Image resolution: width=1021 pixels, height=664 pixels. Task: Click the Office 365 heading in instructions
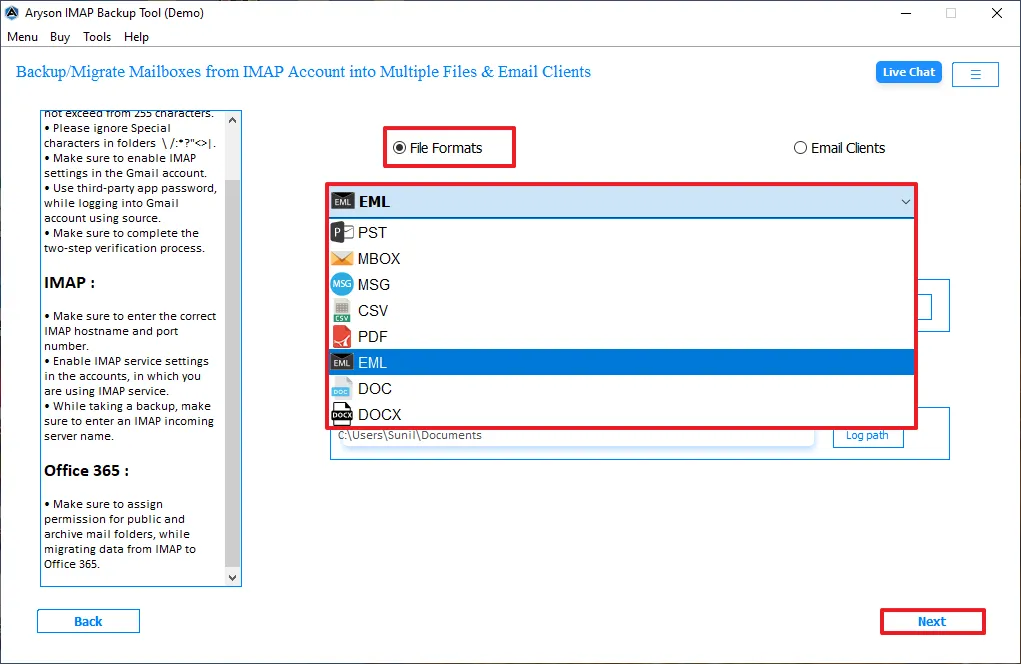pos(87,471)
